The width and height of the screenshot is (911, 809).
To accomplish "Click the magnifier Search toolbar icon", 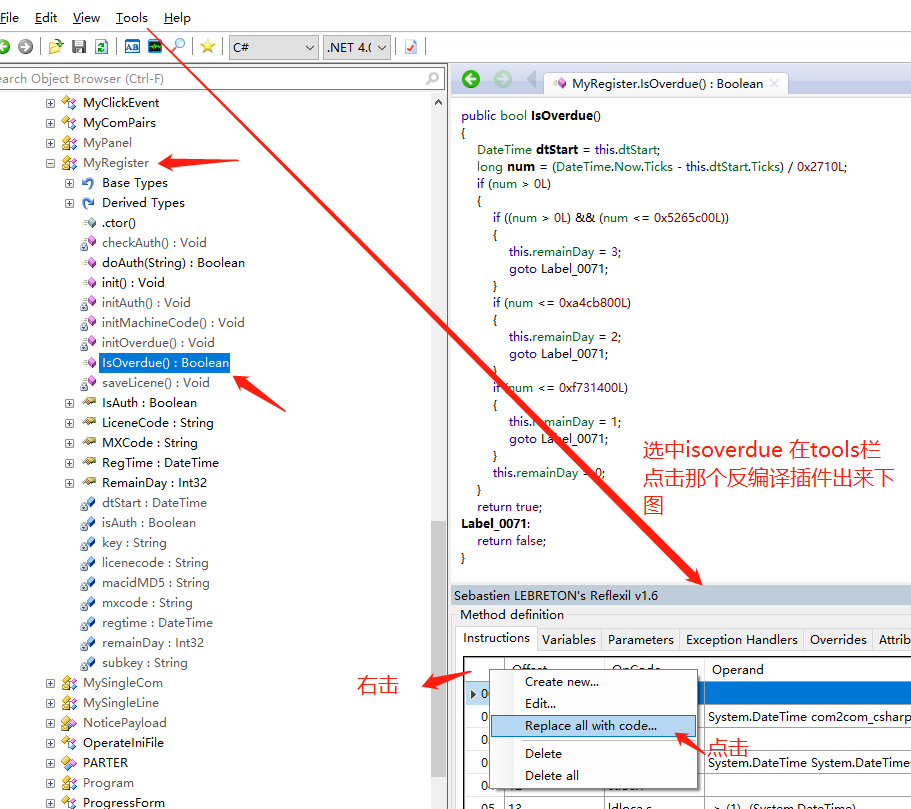I will point(178,46).
